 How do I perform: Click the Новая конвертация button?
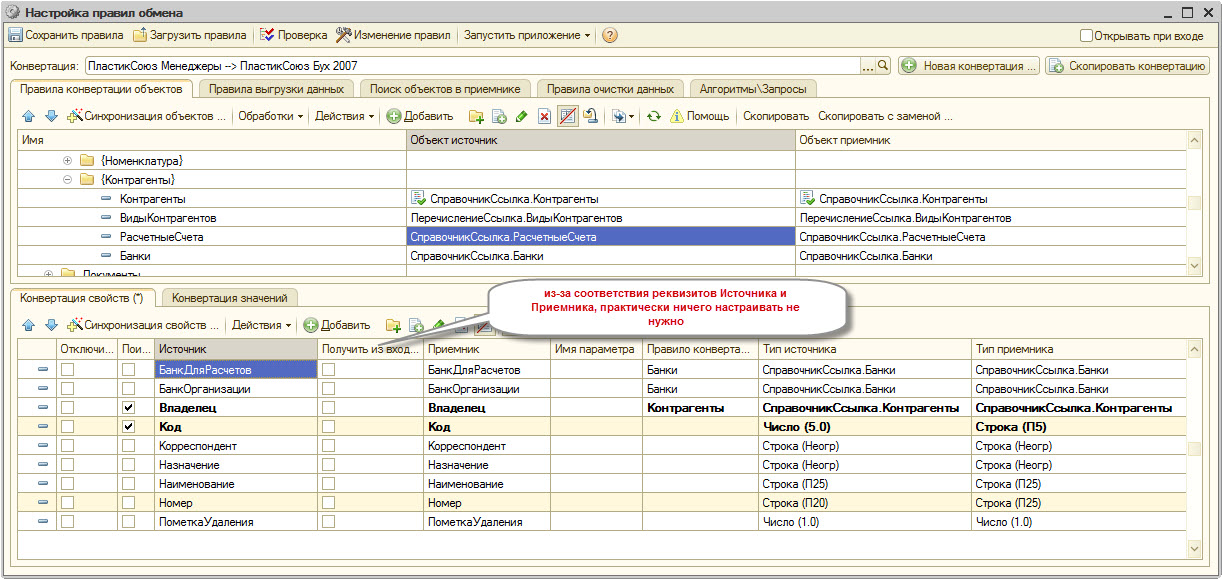tap(968, 66)
